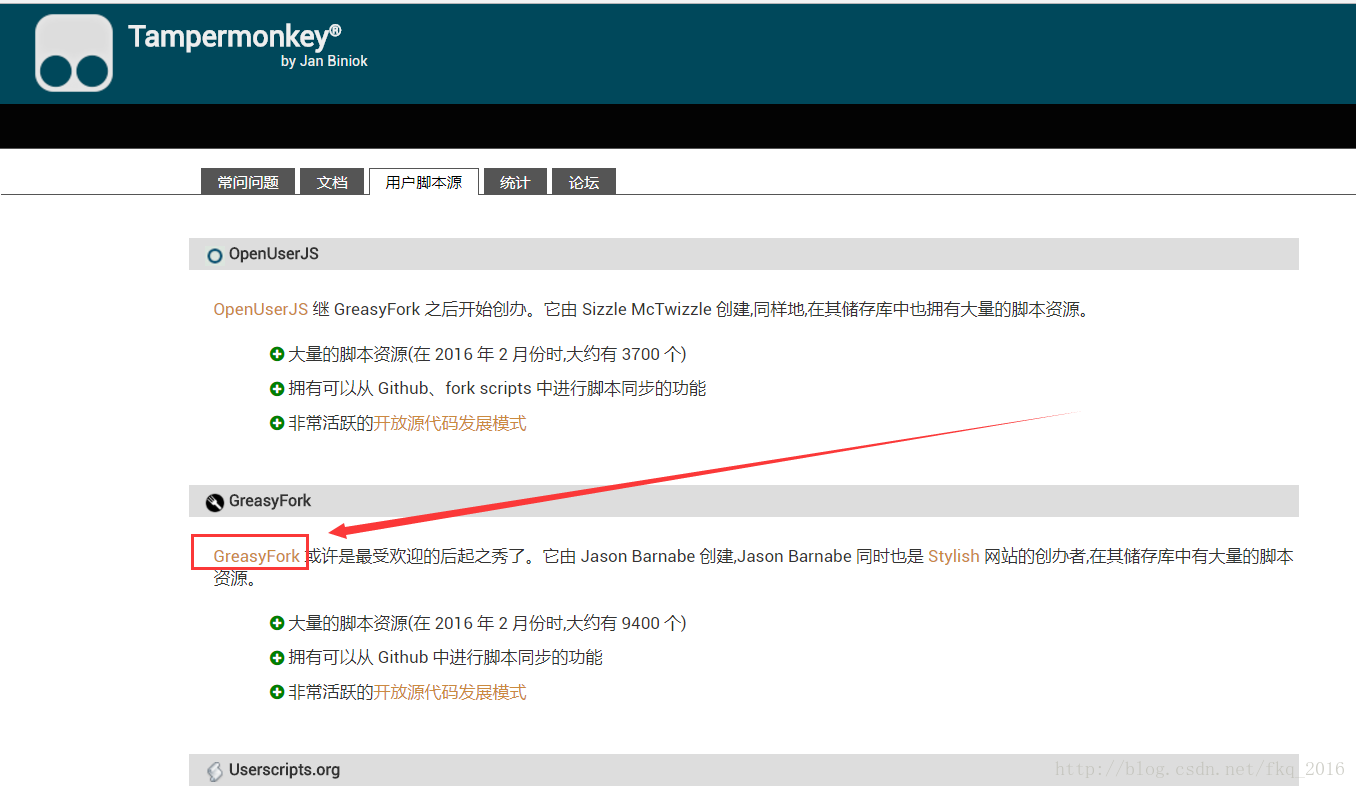Click green plus icon beside Github、fork scripts line
Image resolution: width=1356 pixels, height=789 pixels.
click(x=277, y=389)
